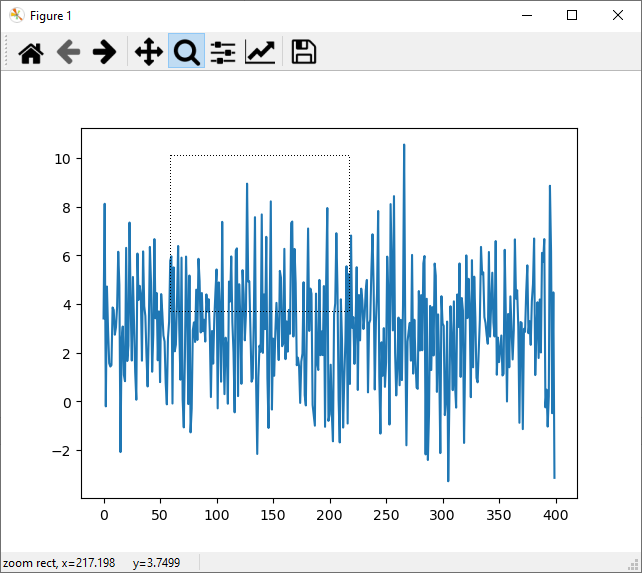Select the Pan axes tool
642x573 pixels.
pyautogui.click(x=149, y=52)
